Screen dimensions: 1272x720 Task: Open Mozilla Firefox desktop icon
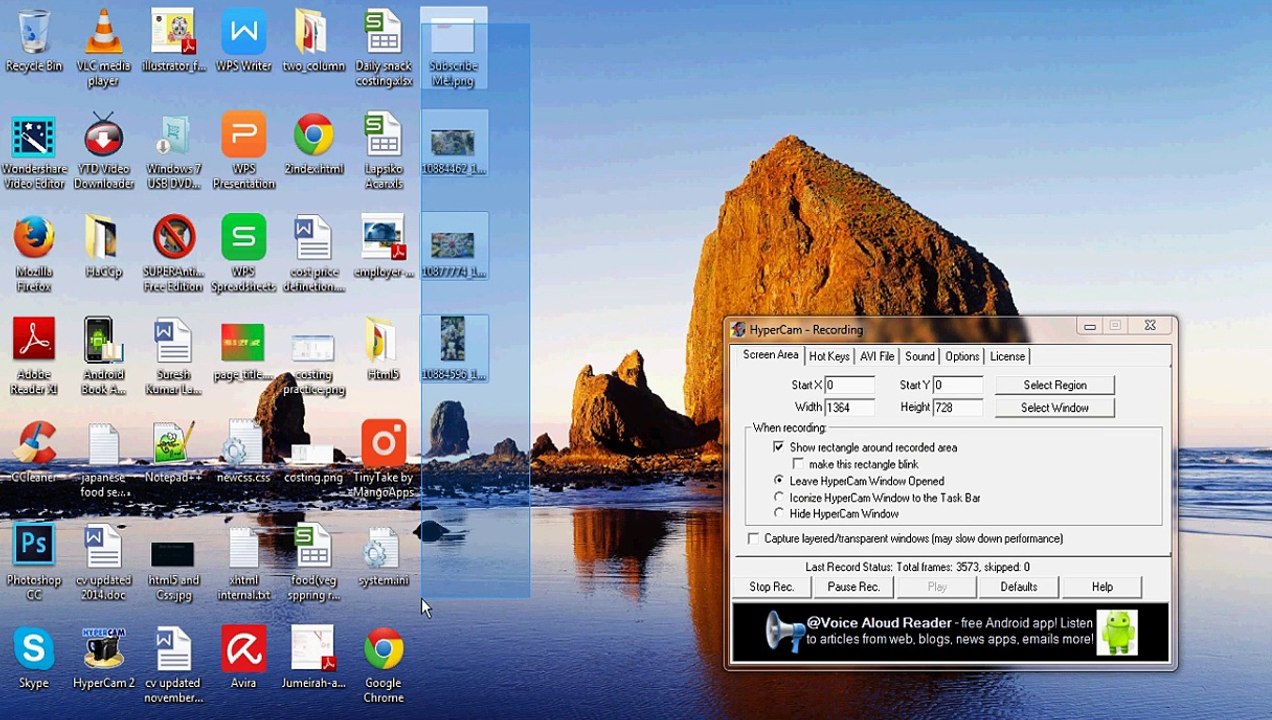[x=34, y=254]
